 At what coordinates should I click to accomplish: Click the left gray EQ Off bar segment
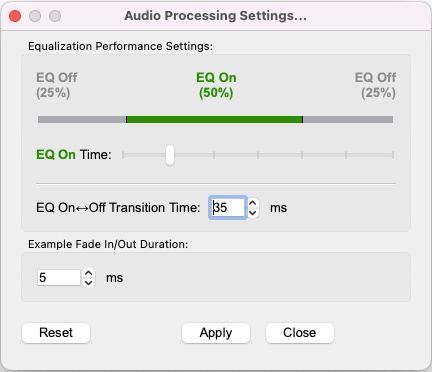pos(82,119)
